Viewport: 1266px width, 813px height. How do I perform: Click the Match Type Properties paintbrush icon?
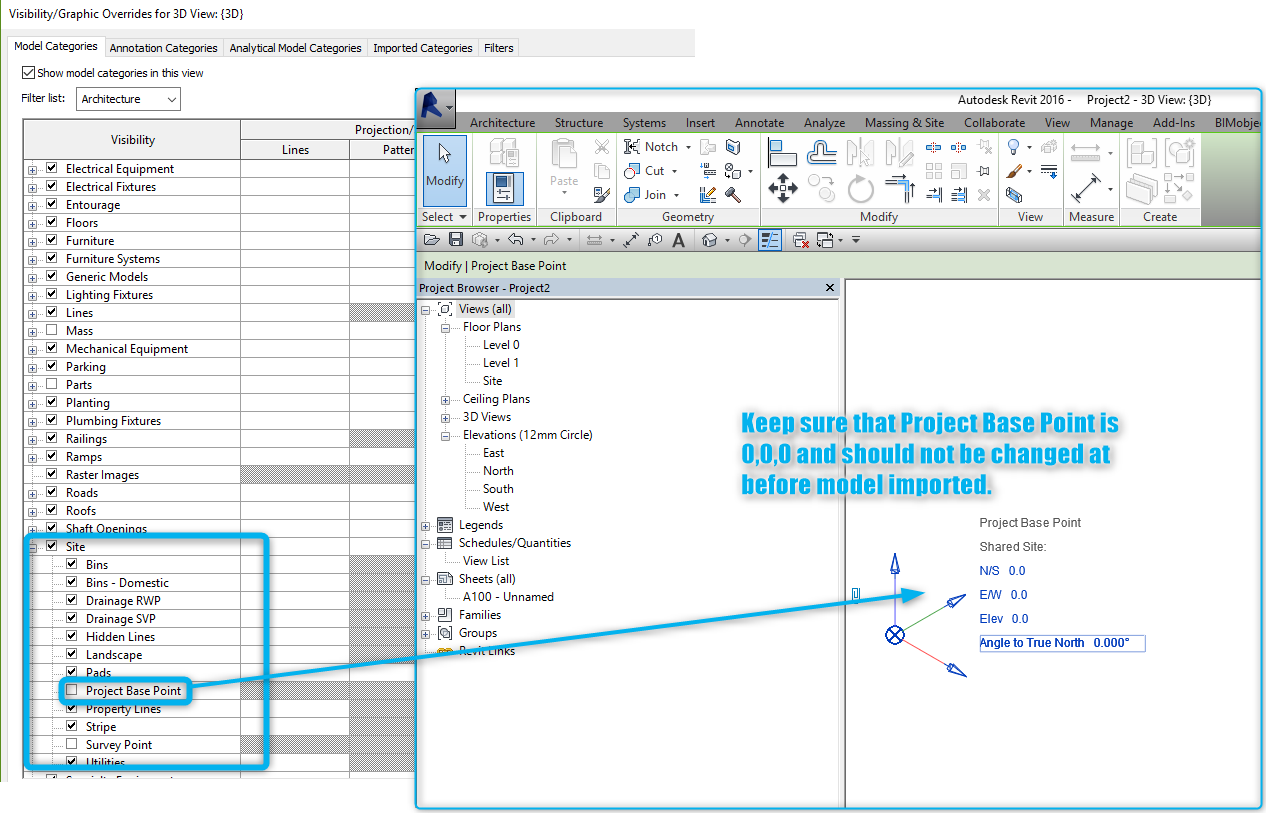[602, 195]
